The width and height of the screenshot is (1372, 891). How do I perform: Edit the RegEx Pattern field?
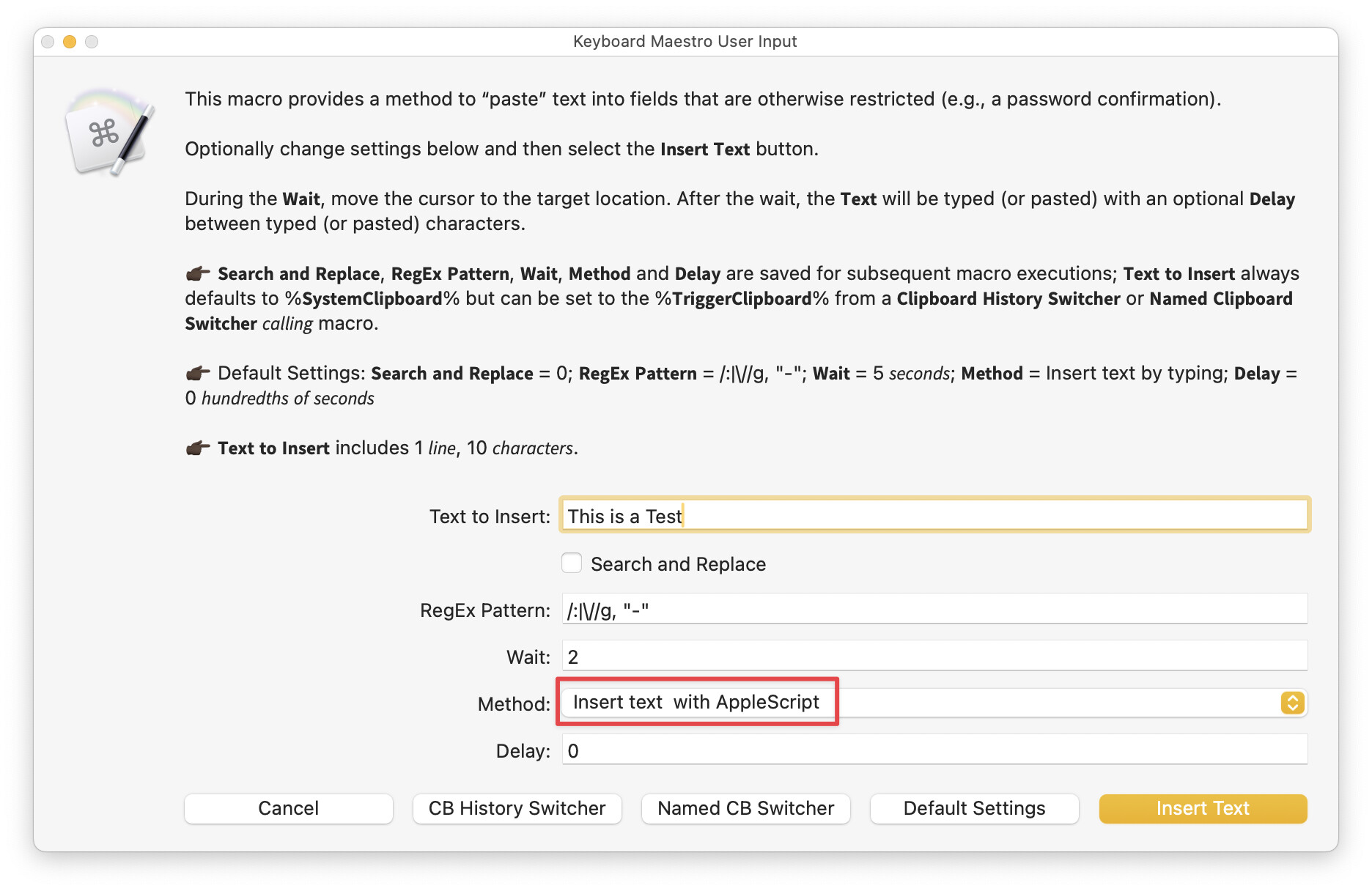[x=934, y=610]
